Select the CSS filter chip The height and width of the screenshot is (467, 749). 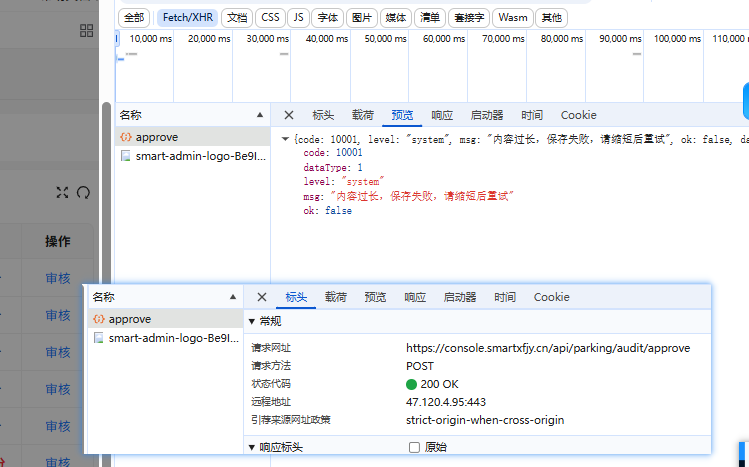(x=270, y=18)
